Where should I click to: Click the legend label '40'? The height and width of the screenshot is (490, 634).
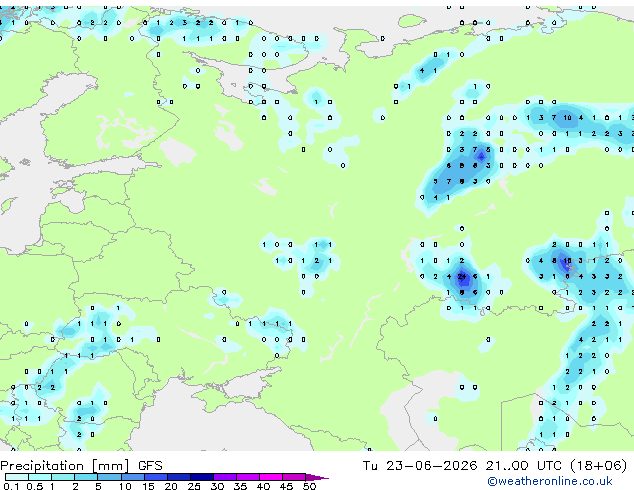coord(264,486)
